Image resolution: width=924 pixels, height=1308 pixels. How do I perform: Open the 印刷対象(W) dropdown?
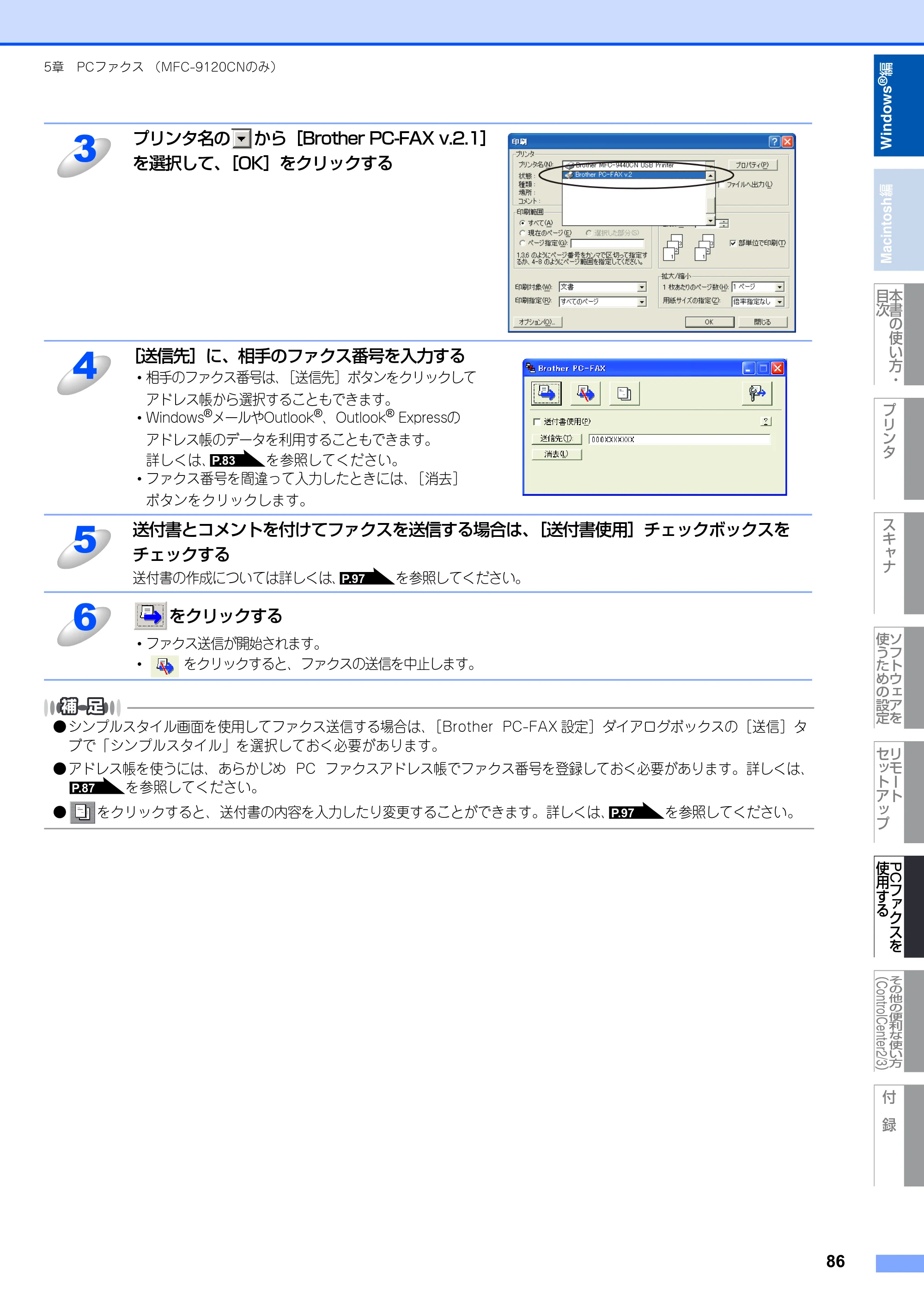642,287
